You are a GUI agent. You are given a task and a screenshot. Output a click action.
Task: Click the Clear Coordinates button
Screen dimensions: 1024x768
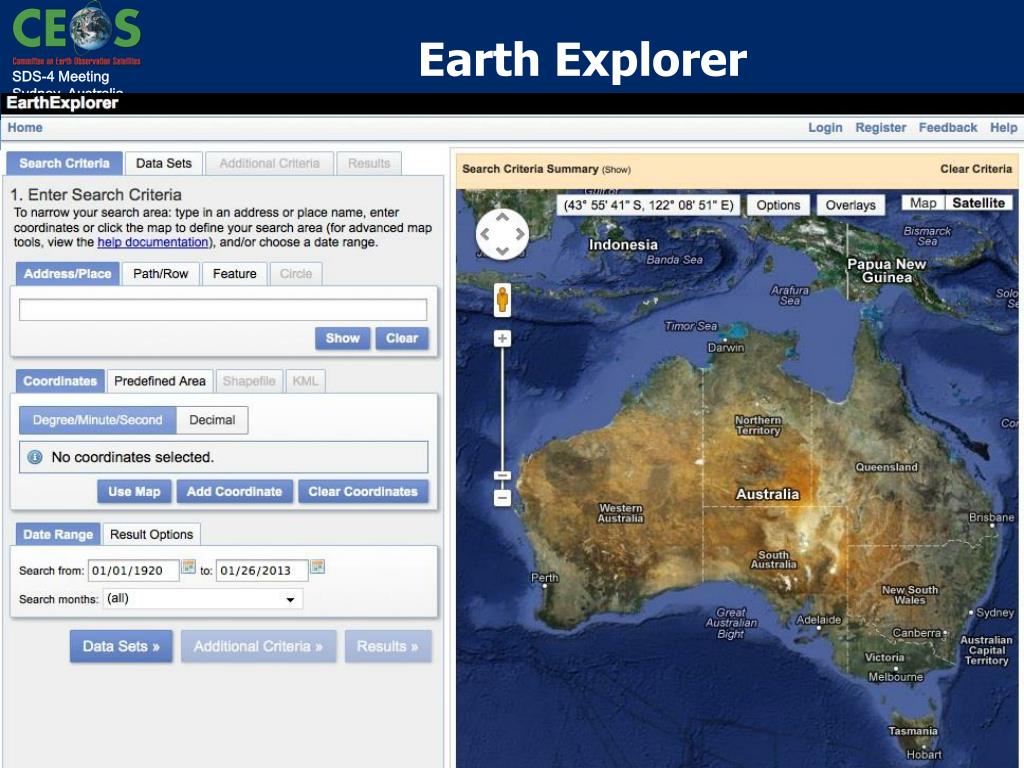coord(363,492)
